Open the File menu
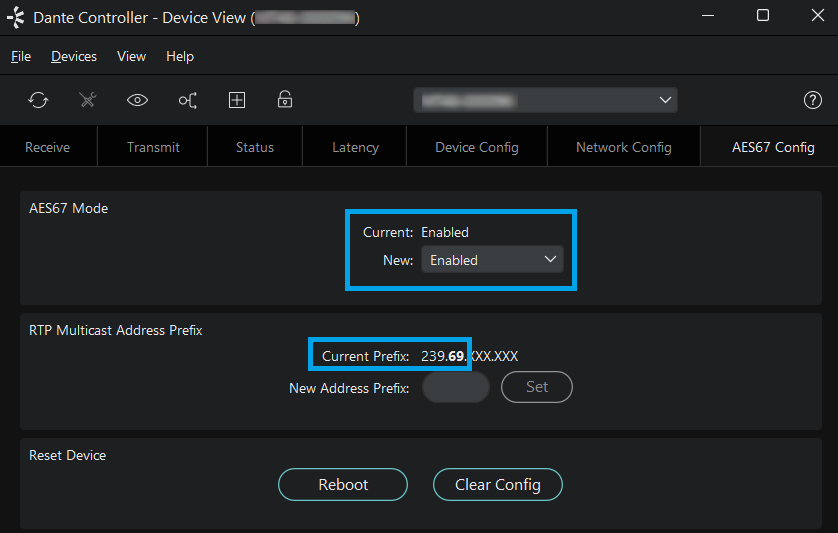838x533 pixels. [21, 56]
